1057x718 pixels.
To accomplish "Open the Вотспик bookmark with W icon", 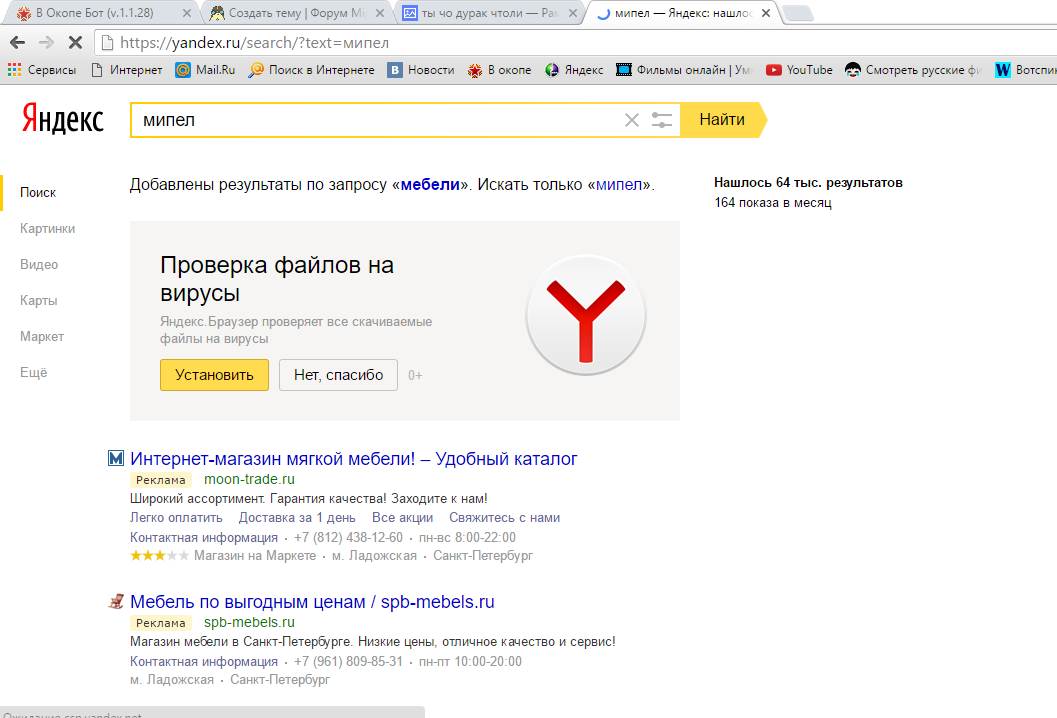I will (x=1025, y=69).
